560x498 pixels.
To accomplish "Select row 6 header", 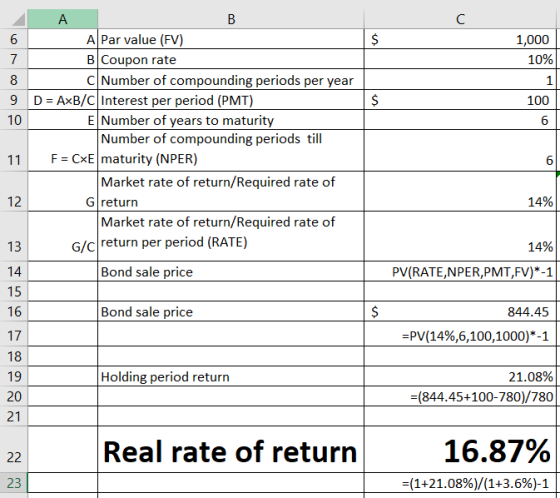I will pos(14,39).
